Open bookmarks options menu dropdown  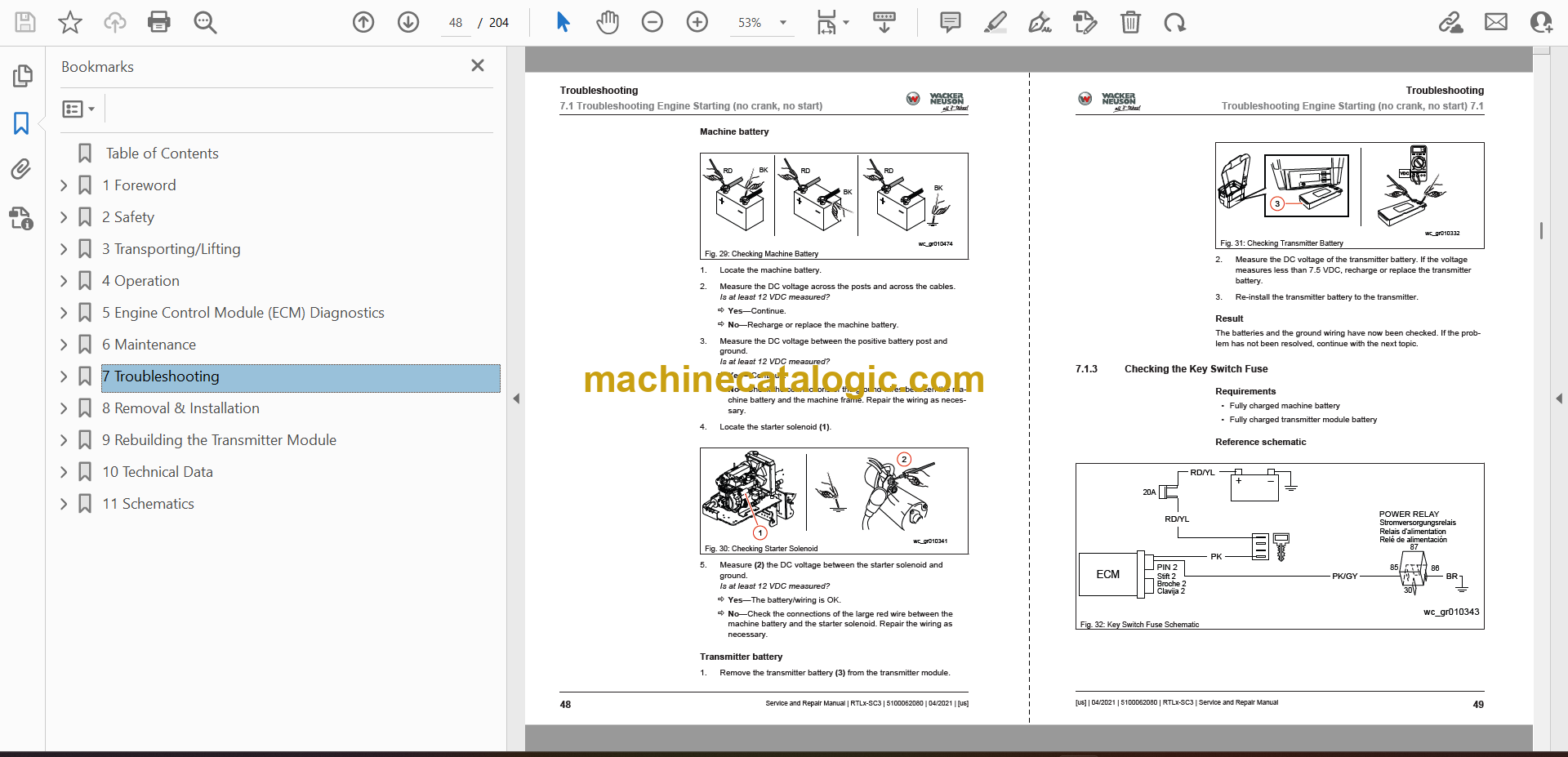[x=78, y=109]
